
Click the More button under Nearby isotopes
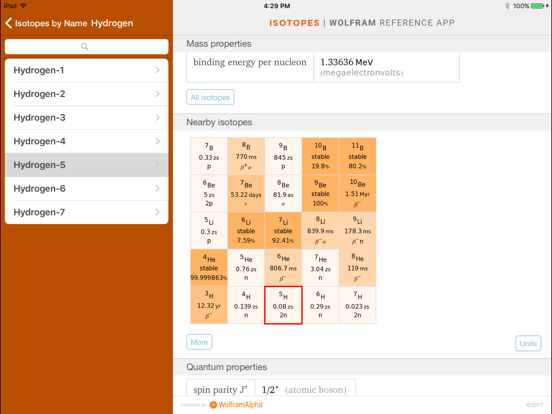coord(199,342)
